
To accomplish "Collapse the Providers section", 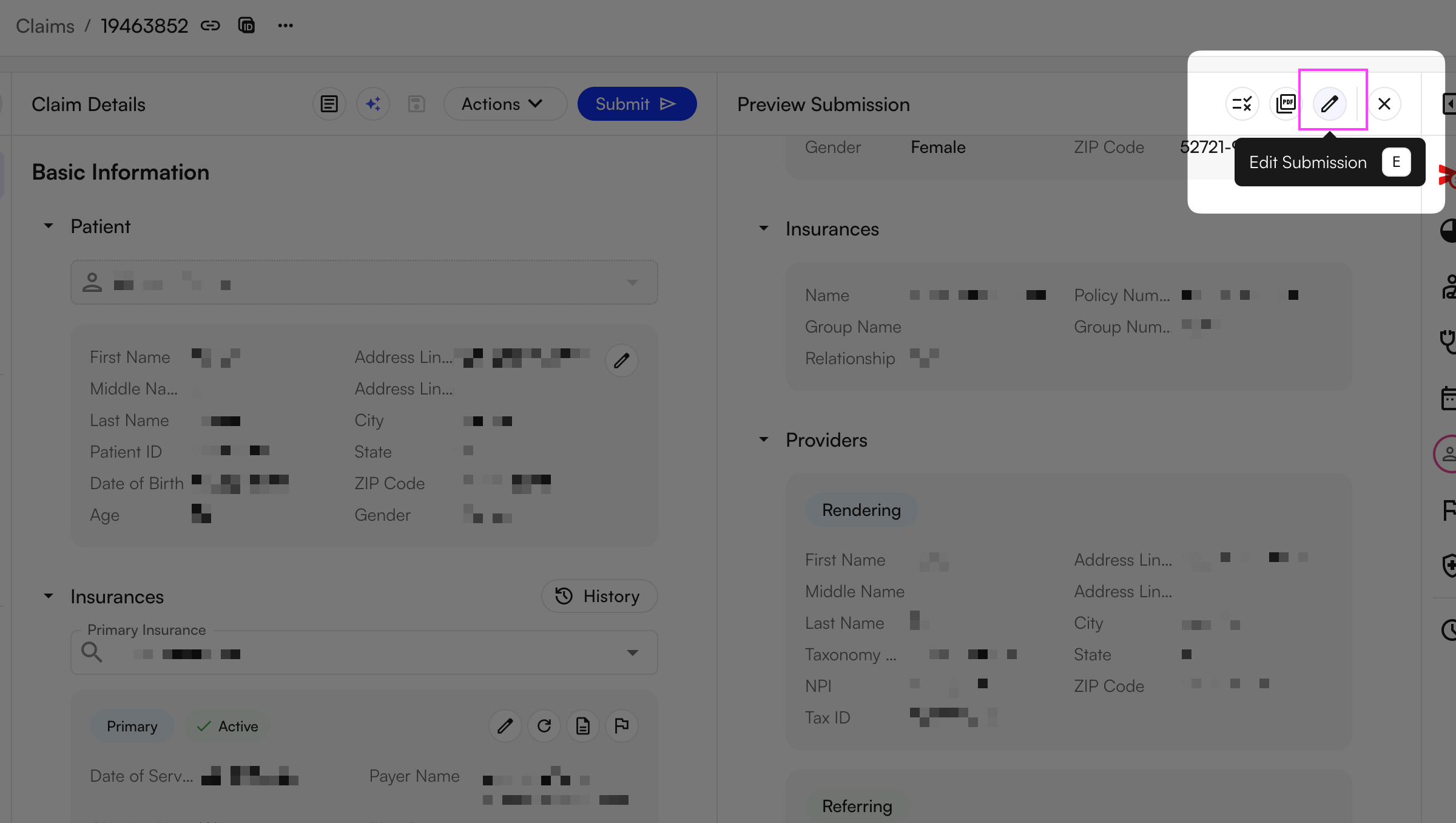I will 764,440.
